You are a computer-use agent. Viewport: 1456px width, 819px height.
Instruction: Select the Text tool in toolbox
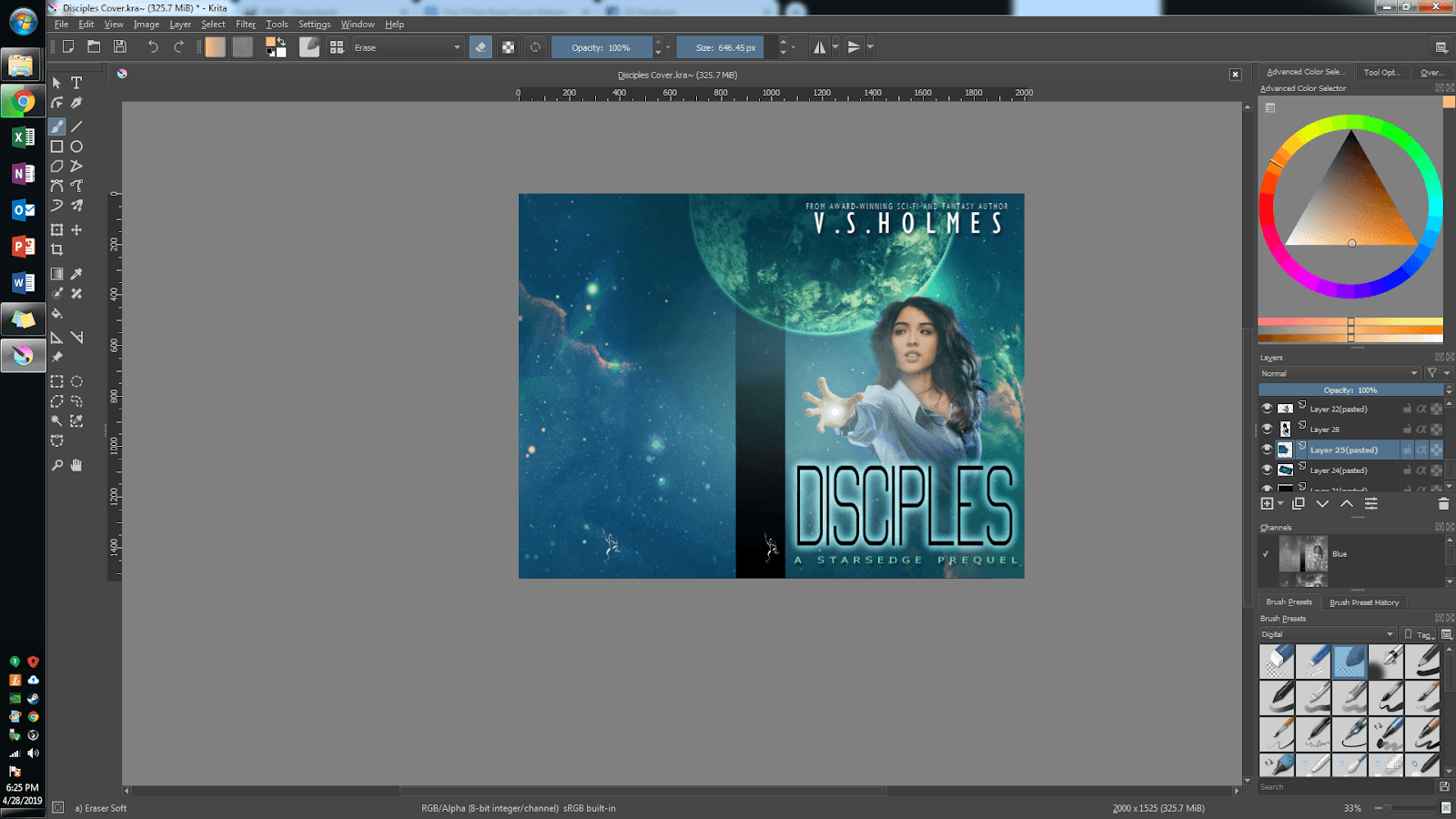coord(76,83)
